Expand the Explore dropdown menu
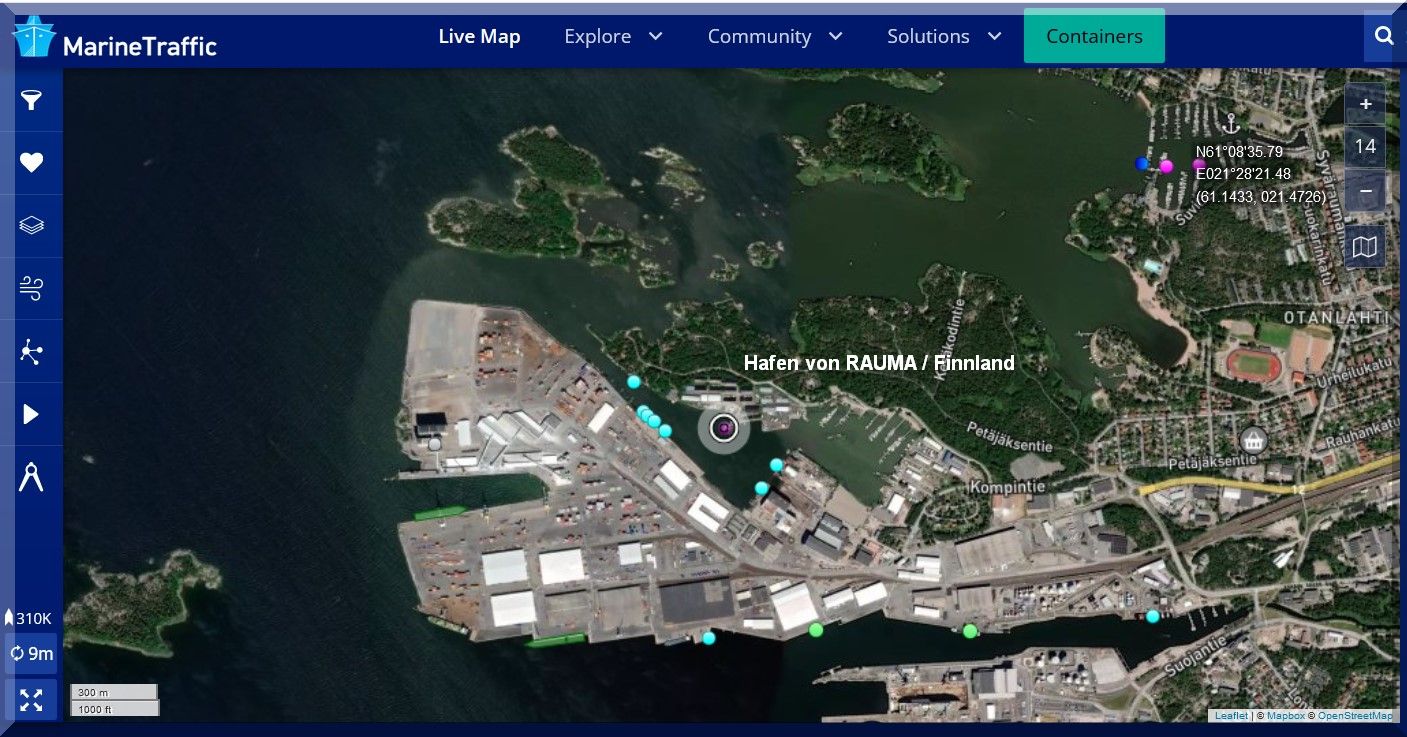Image resolution: width=1407 pixels, height=737 pixels. click(613, 36)
